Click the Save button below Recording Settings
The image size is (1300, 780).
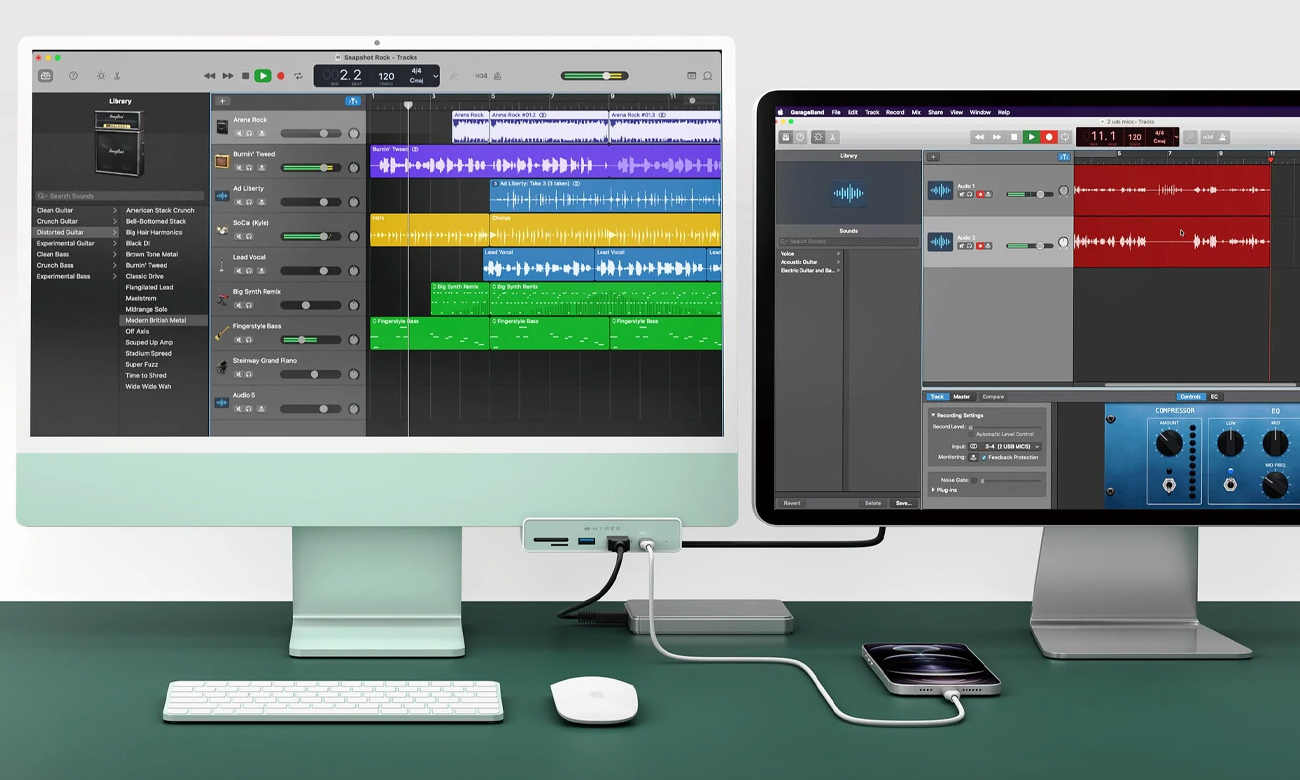click(x=904, y=503)
